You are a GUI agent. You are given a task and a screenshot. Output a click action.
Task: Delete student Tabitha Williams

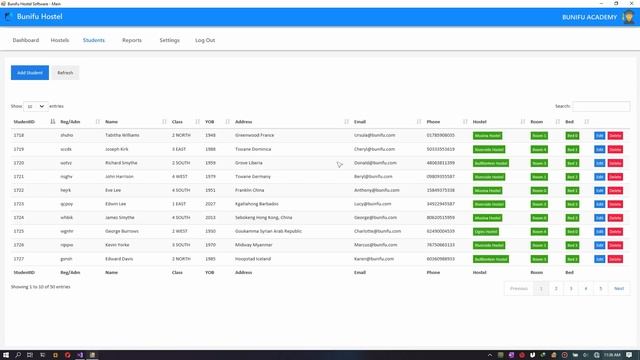pos(615,136)
